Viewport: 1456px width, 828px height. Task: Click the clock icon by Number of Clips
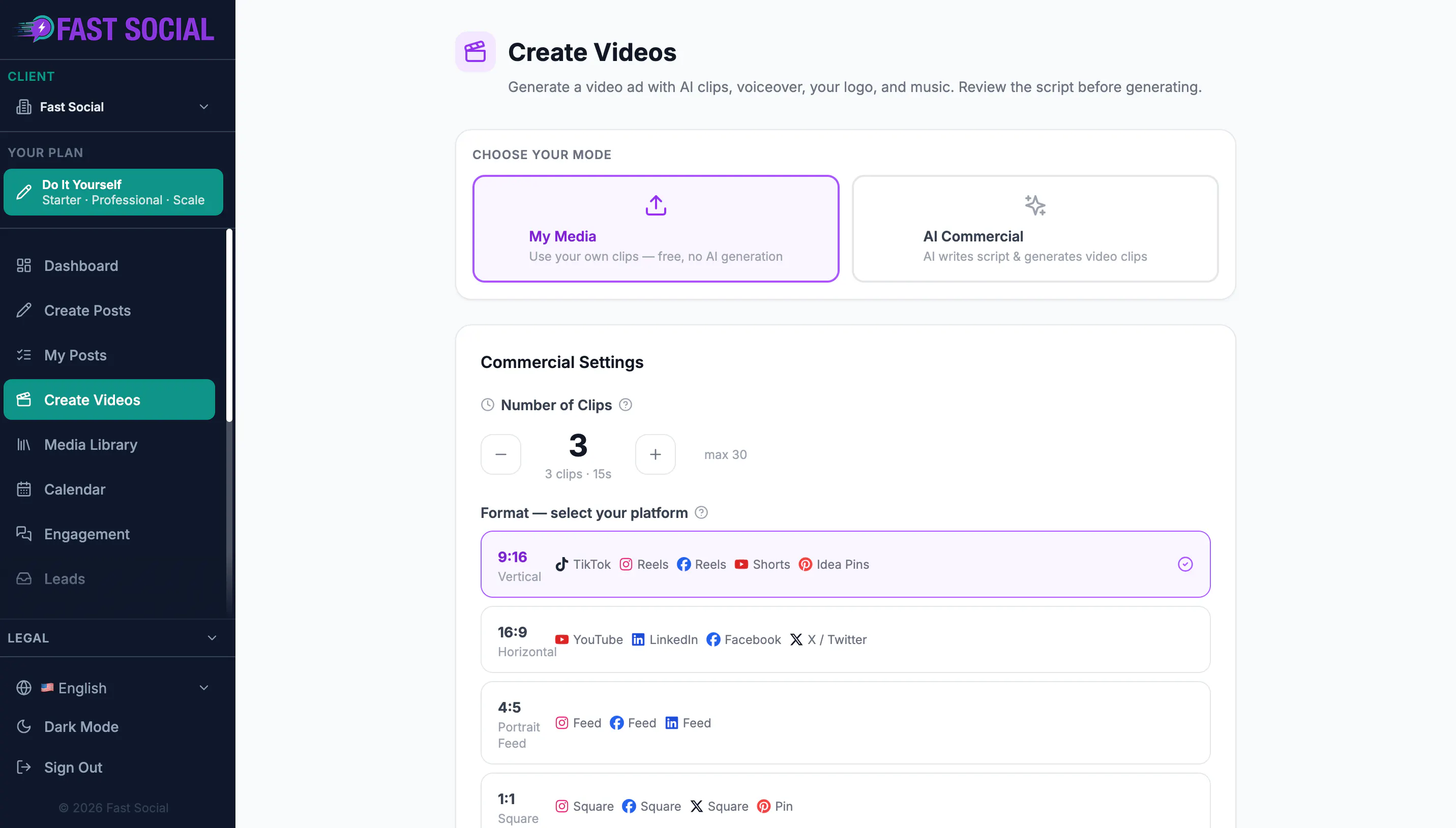tap(488, 405)
